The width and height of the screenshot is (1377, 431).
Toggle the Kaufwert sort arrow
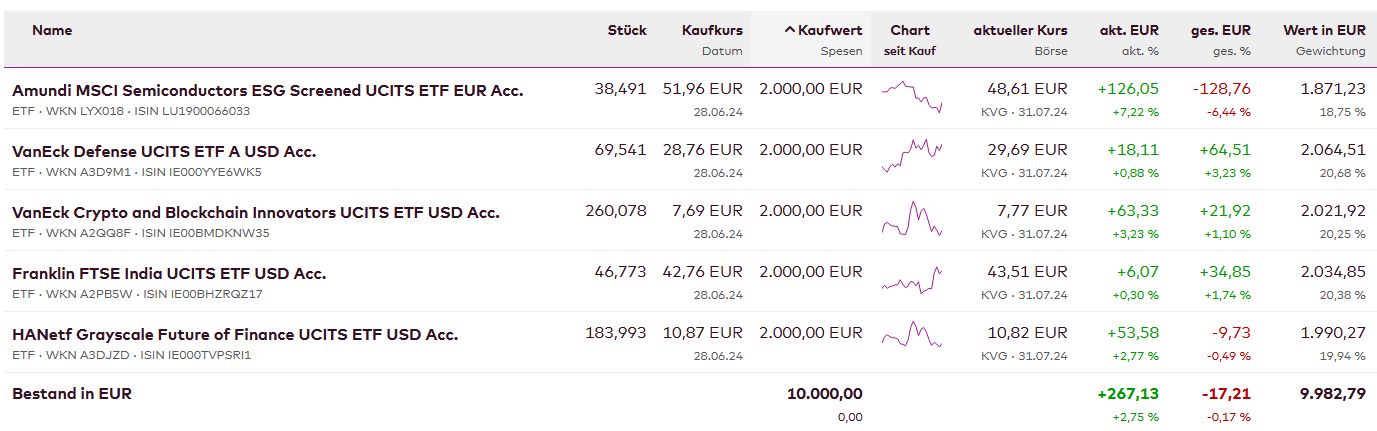790,31
